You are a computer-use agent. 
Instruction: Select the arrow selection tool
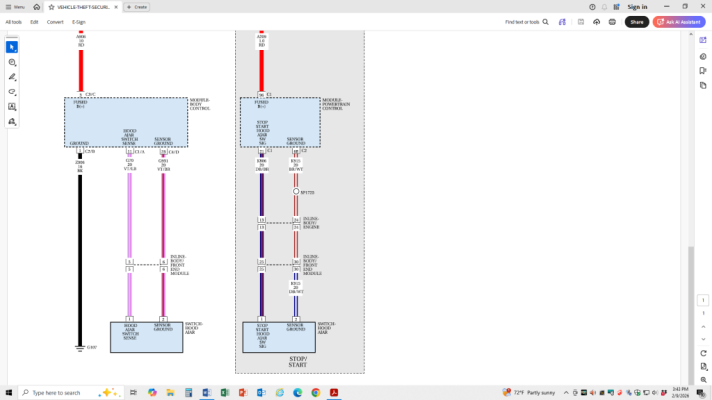[x=12, y=47]
